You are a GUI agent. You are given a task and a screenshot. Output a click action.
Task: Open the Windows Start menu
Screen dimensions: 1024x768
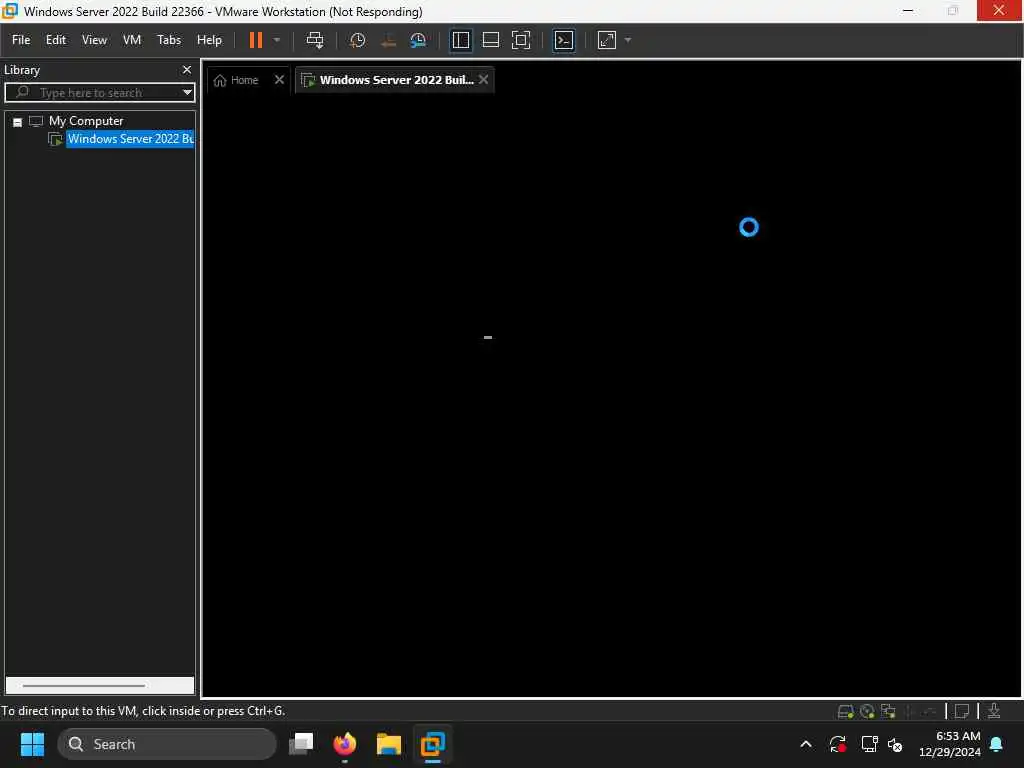pyautogui.click(x=32, y=744)
